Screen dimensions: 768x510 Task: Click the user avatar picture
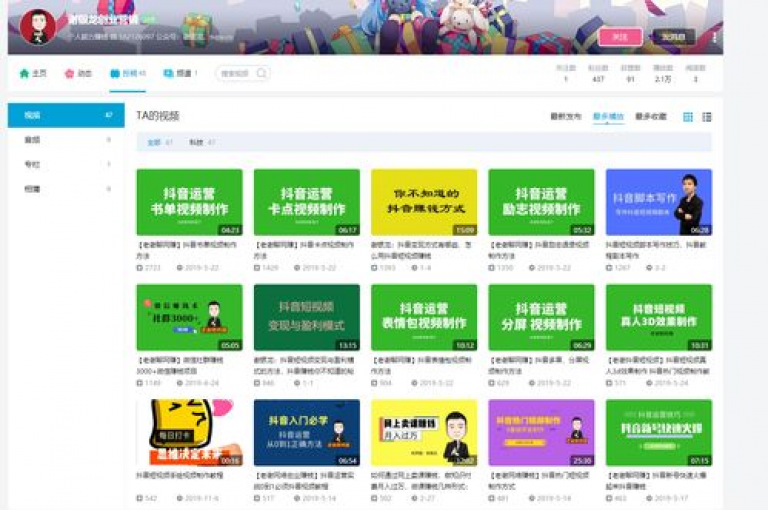(x=38, y=27)
